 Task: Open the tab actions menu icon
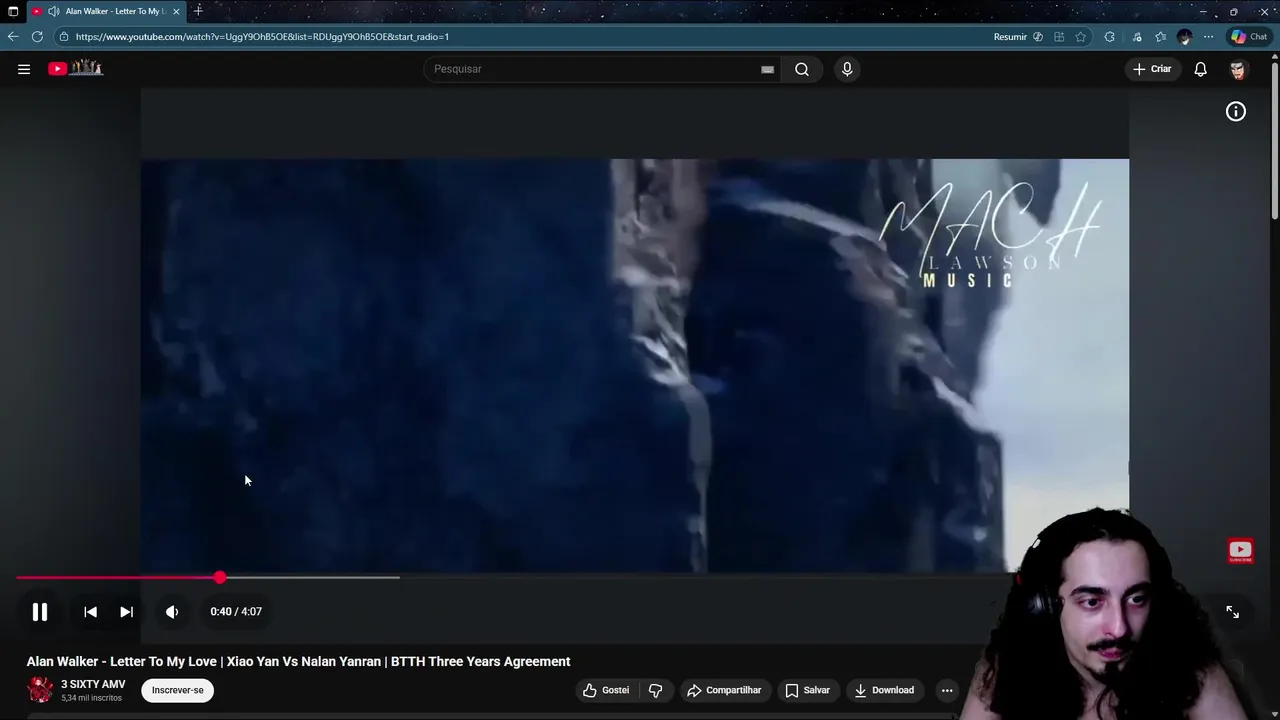tap(13, 11)
